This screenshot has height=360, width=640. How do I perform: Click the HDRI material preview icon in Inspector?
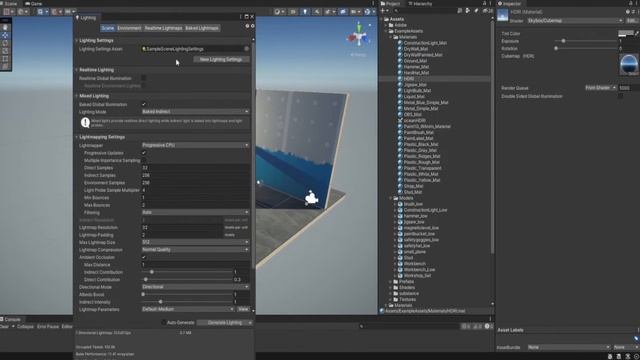502,16
